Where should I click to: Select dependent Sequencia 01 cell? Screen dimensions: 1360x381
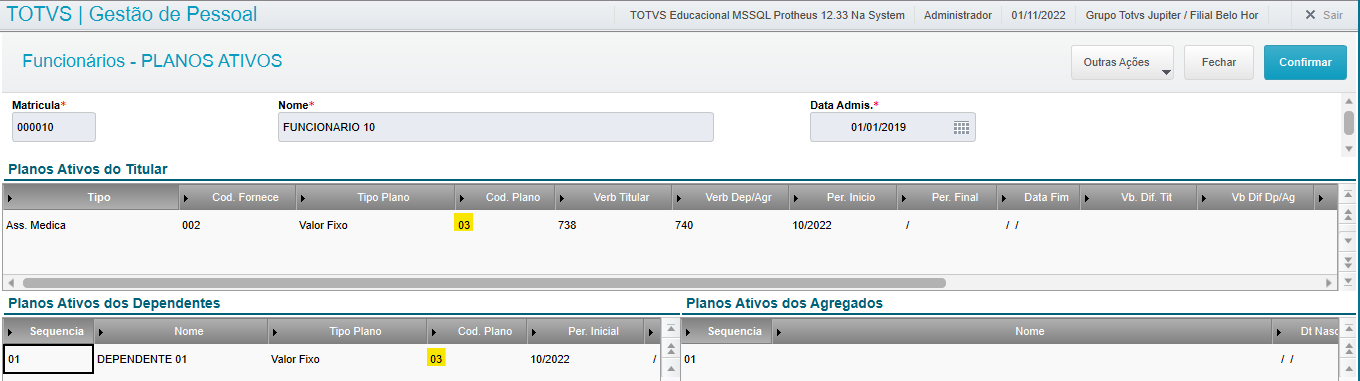49,358
